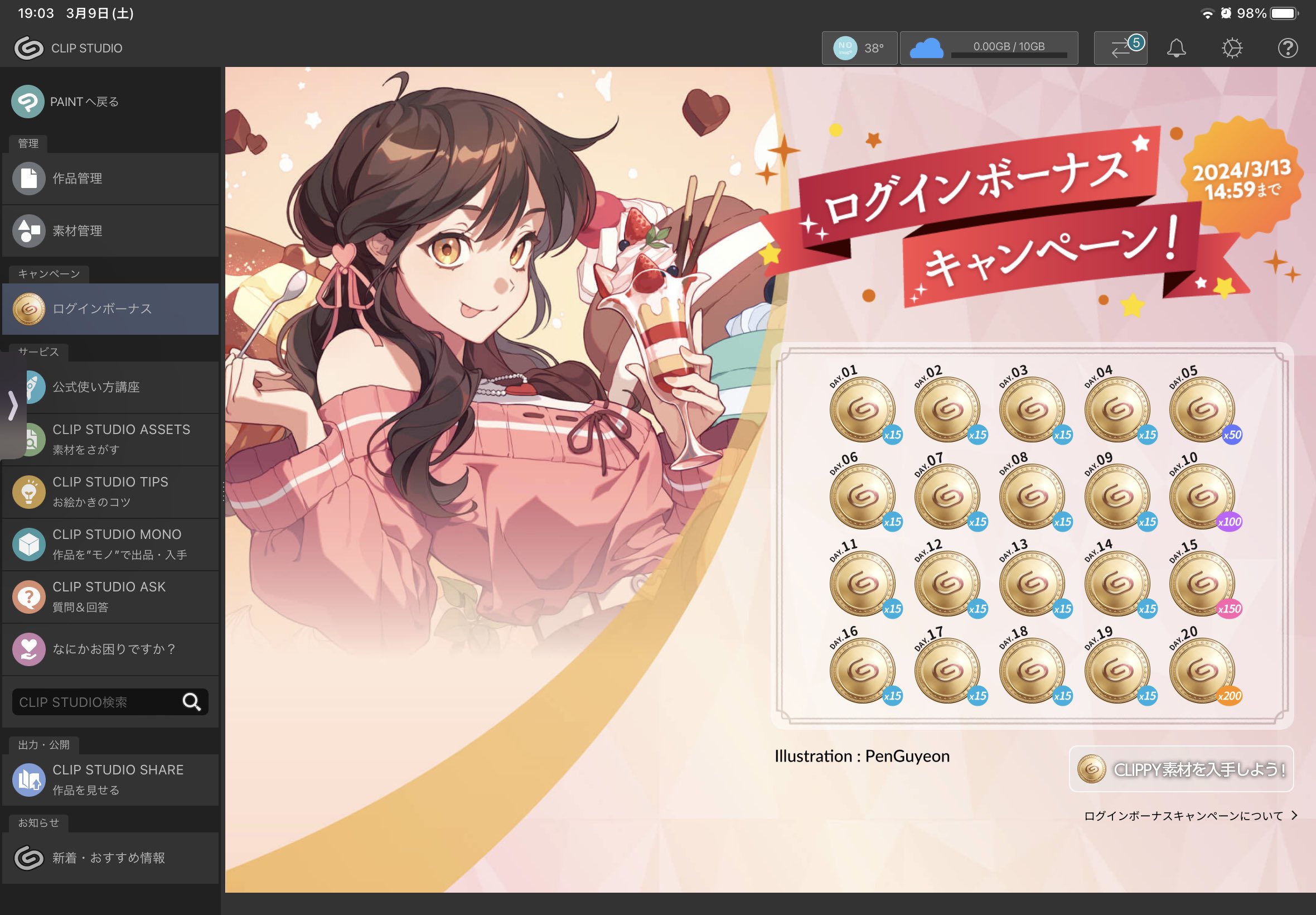1316x915 pixels.
Task: Open 新着・おすすめ情報 news
Action: click(x=110, y=858)
